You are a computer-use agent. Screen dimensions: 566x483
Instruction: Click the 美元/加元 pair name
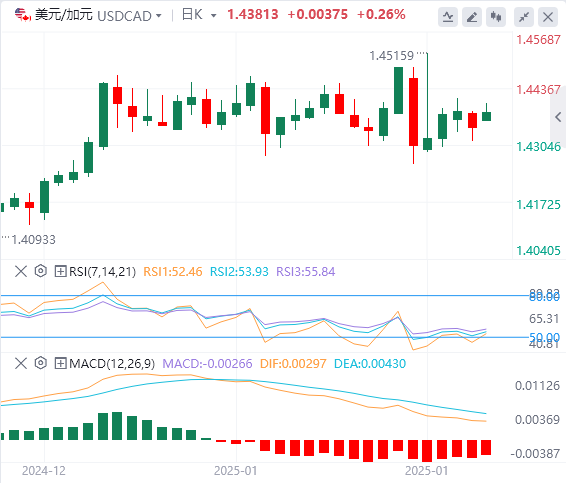(x=64, y=15)
